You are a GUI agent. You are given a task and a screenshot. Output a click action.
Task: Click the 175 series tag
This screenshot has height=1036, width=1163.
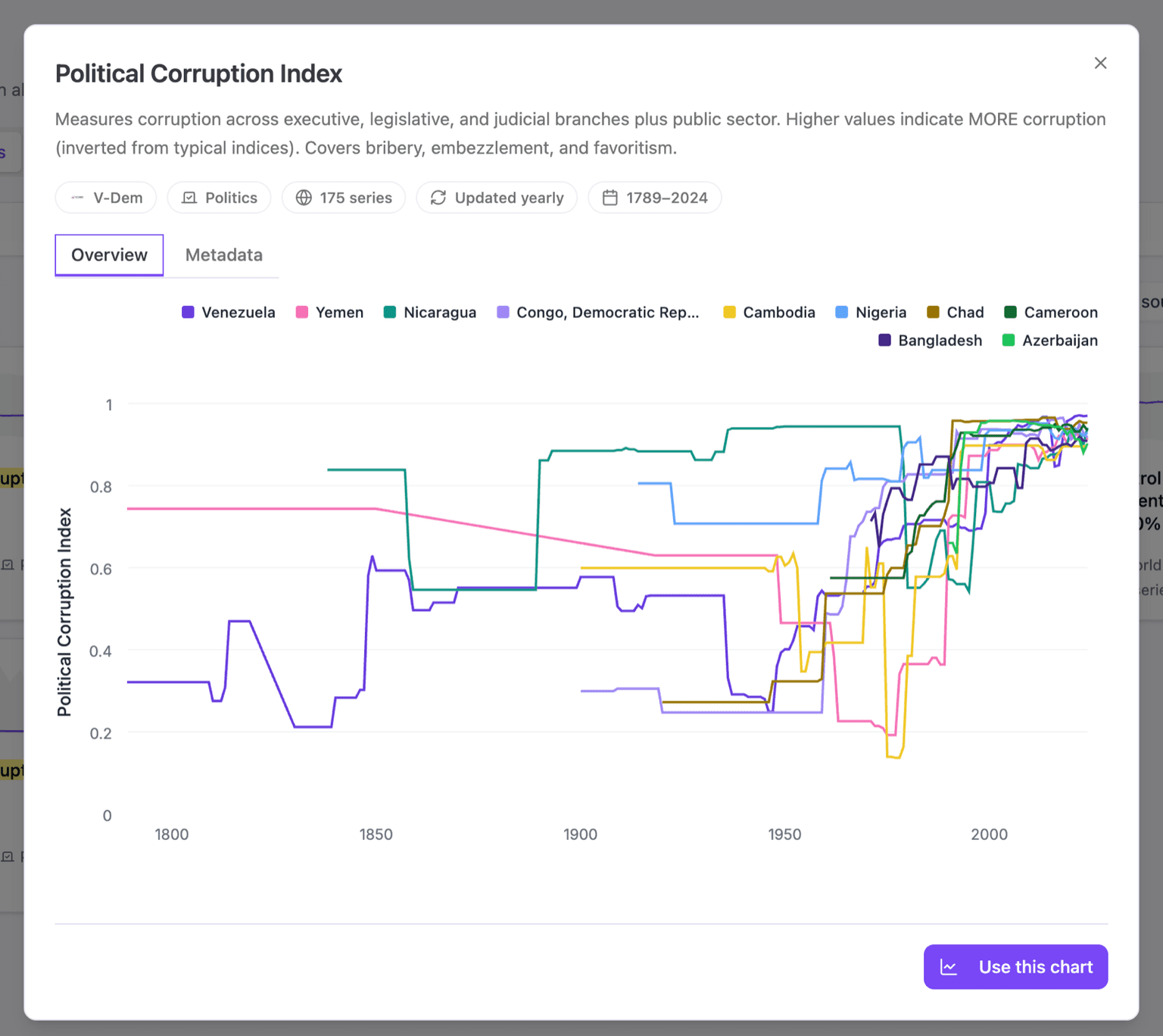[x=344, y=198]
